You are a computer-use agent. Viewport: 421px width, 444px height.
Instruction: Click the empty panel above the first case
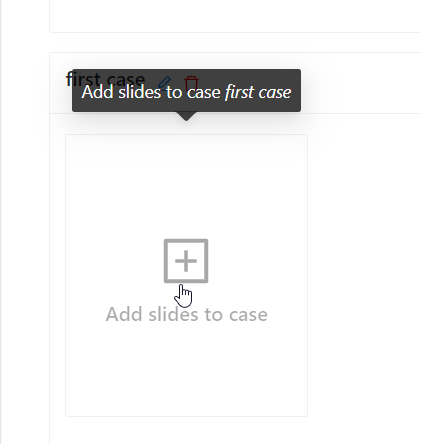235,15
